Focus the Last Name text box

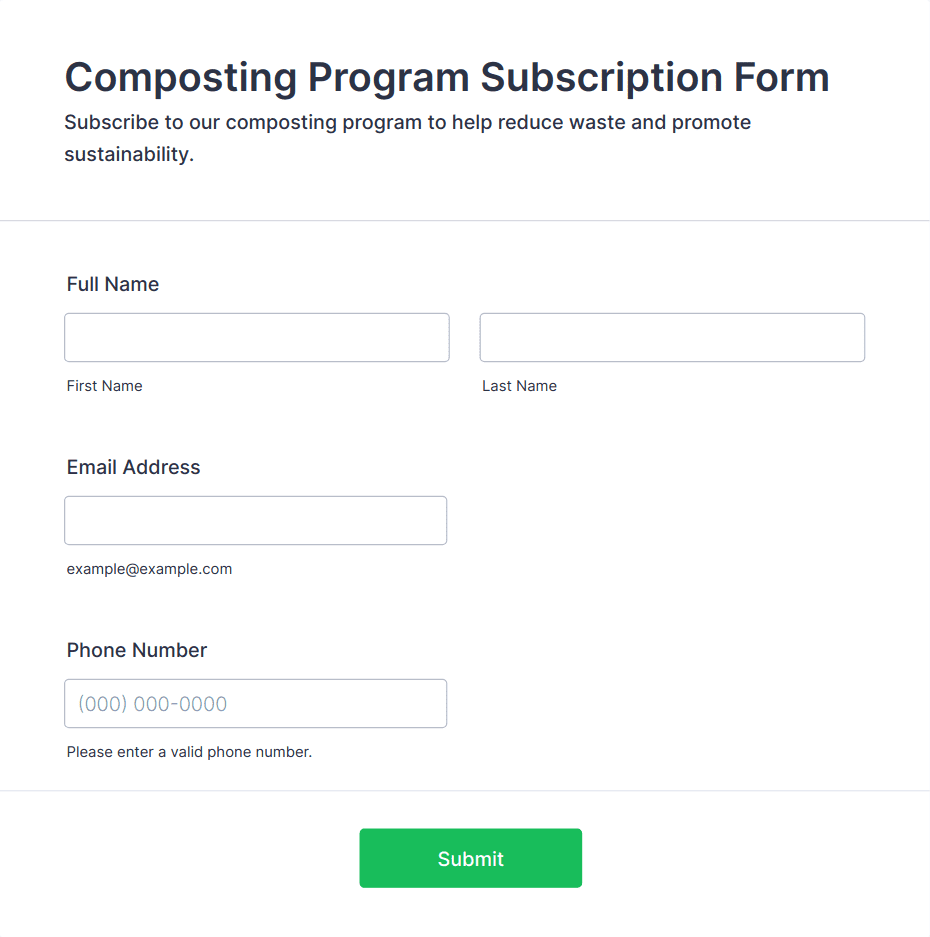click(x=672, y=338)
